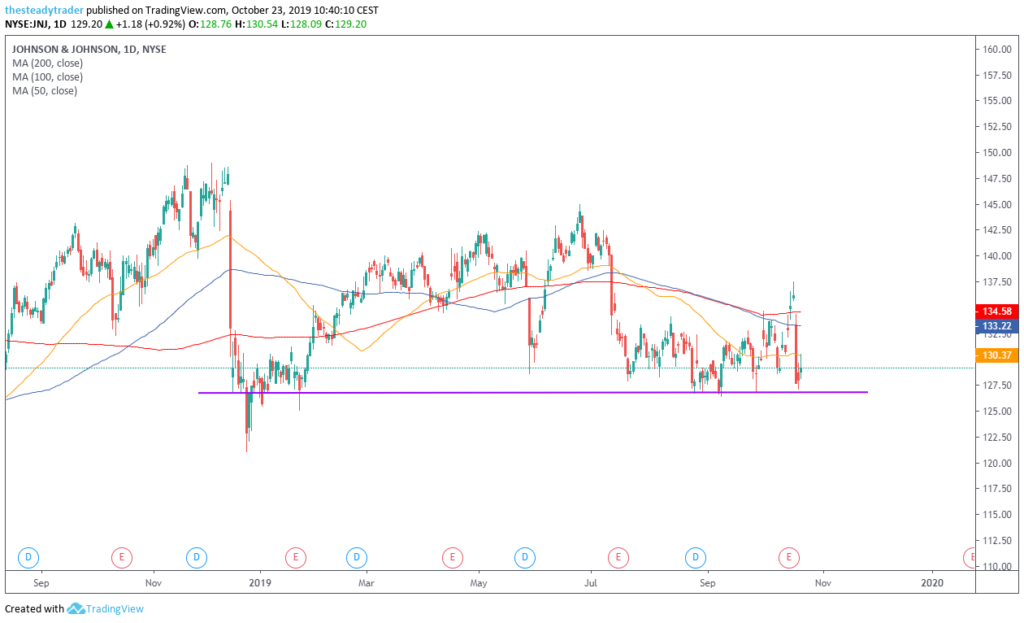Image resolution: width=1024 pixels, height=623 pixels.
Task: Click the 125.00 price axis label
Action: (x=997, y=411)
